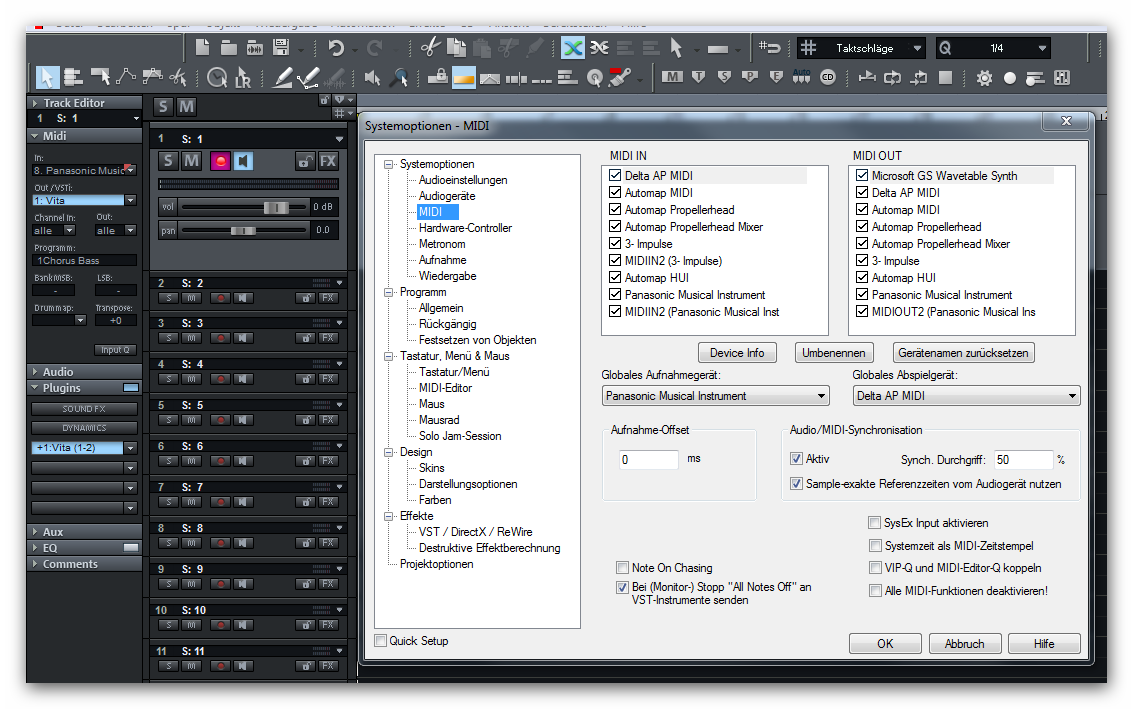The height and width of the screenshot is (709, 1133).
Task: Select the arrow Universal mouse mode tool
Action: pyautogui.click(x=47, y=77)
